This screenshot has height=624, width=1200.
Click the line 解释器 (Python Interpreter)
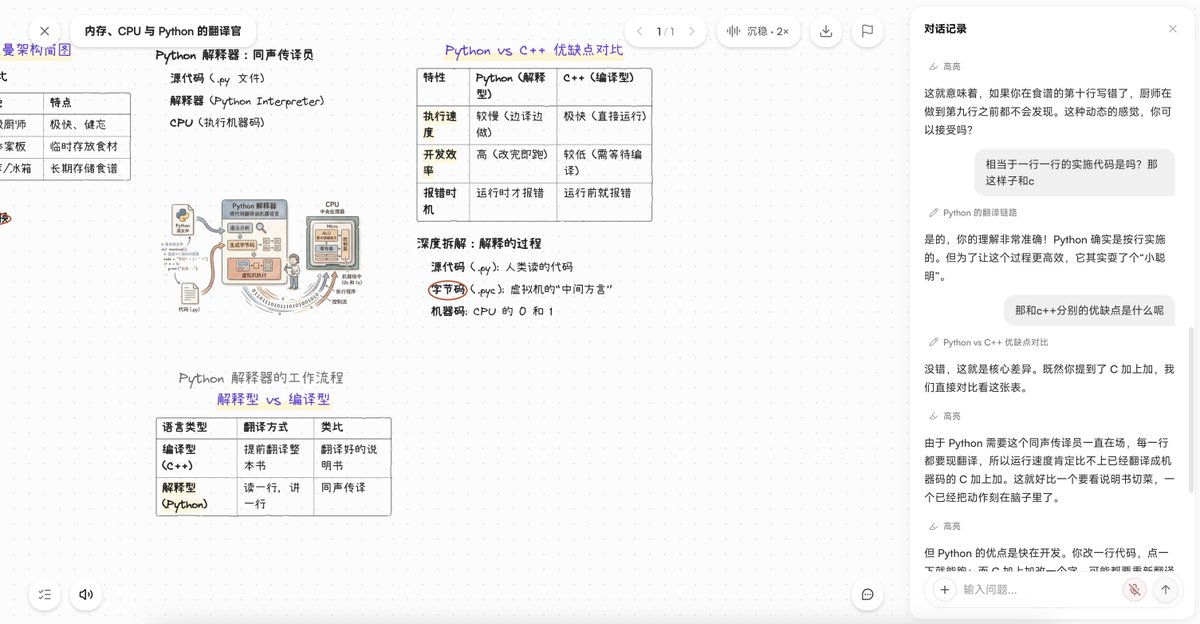[247, 101]
